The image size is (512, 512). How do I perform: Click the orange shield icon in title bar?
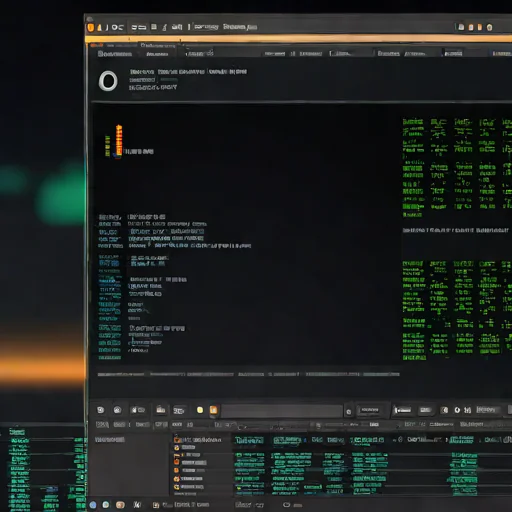pos(91,28)
